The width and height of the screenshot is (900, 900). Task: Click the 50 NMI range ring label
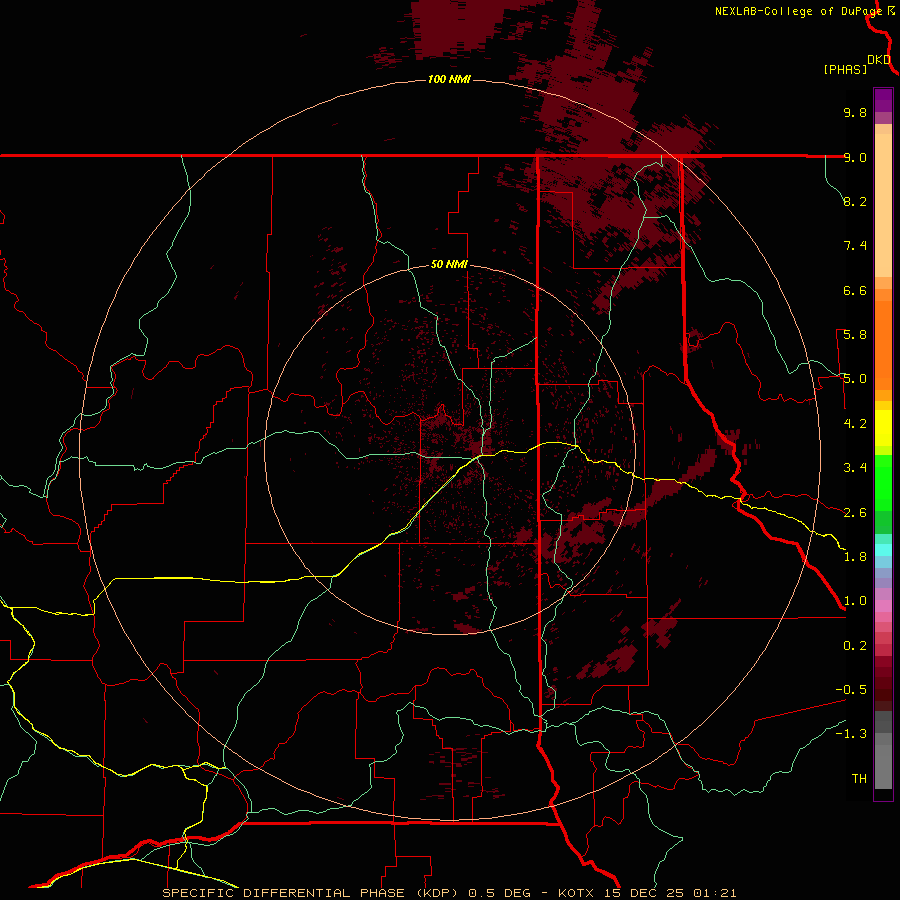(x=449, y=265)
